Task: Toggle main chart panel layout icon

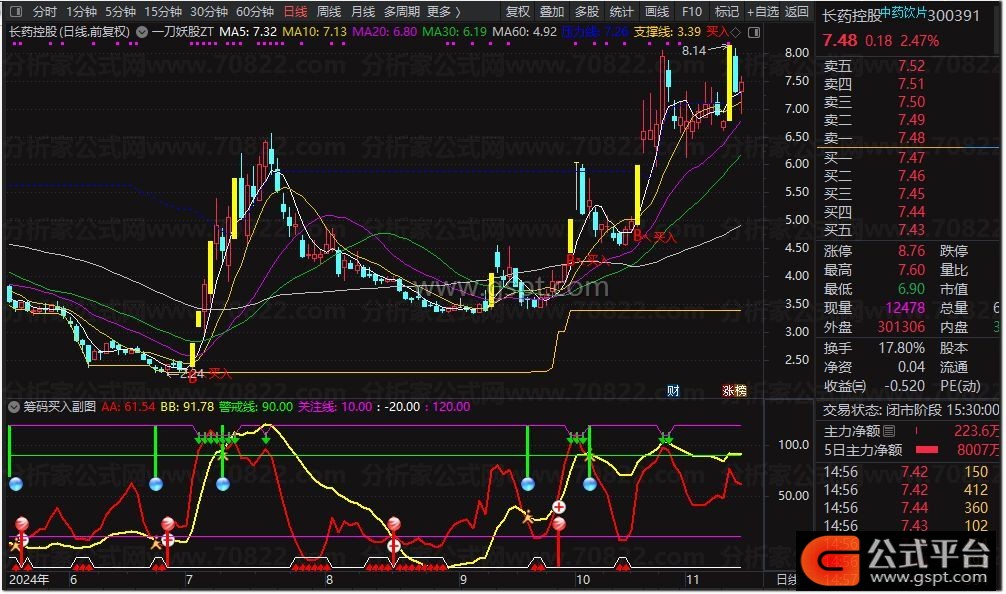Action: 754,32
